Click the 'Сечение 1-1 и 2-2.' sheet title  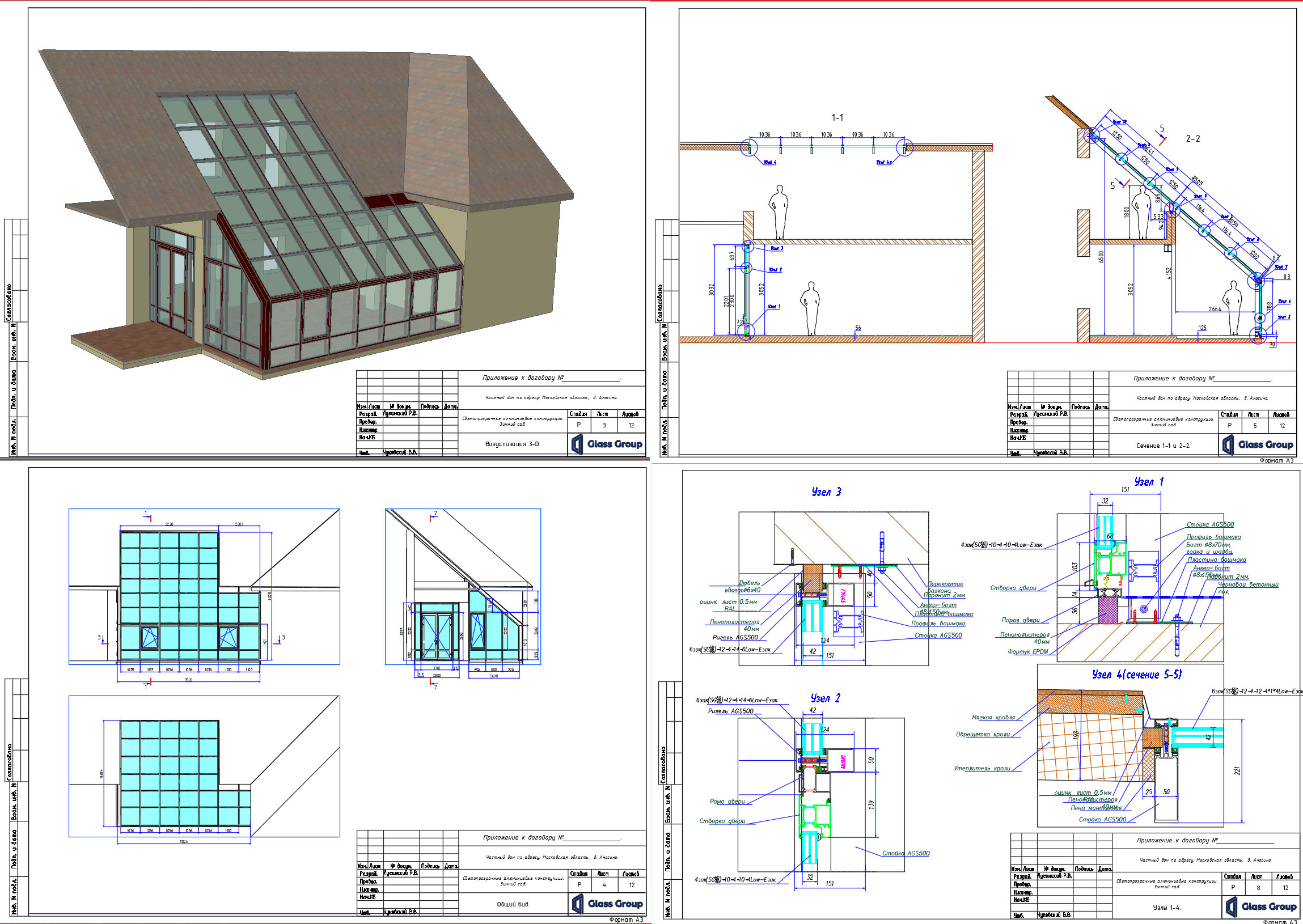click(1163, 446)
